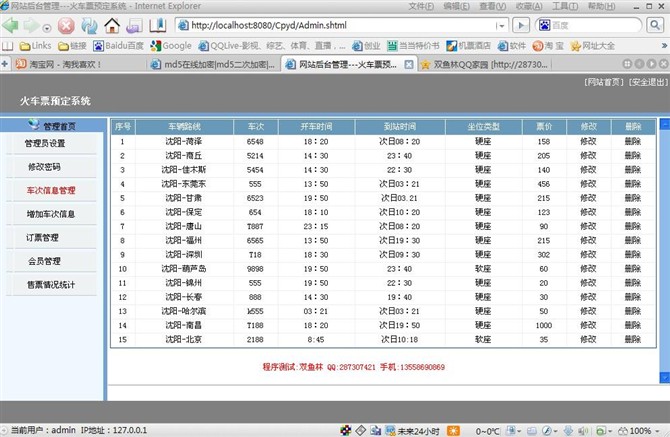
Task: Click 修改 for the 沈阳-福州 row
Action: click(588, 240)
